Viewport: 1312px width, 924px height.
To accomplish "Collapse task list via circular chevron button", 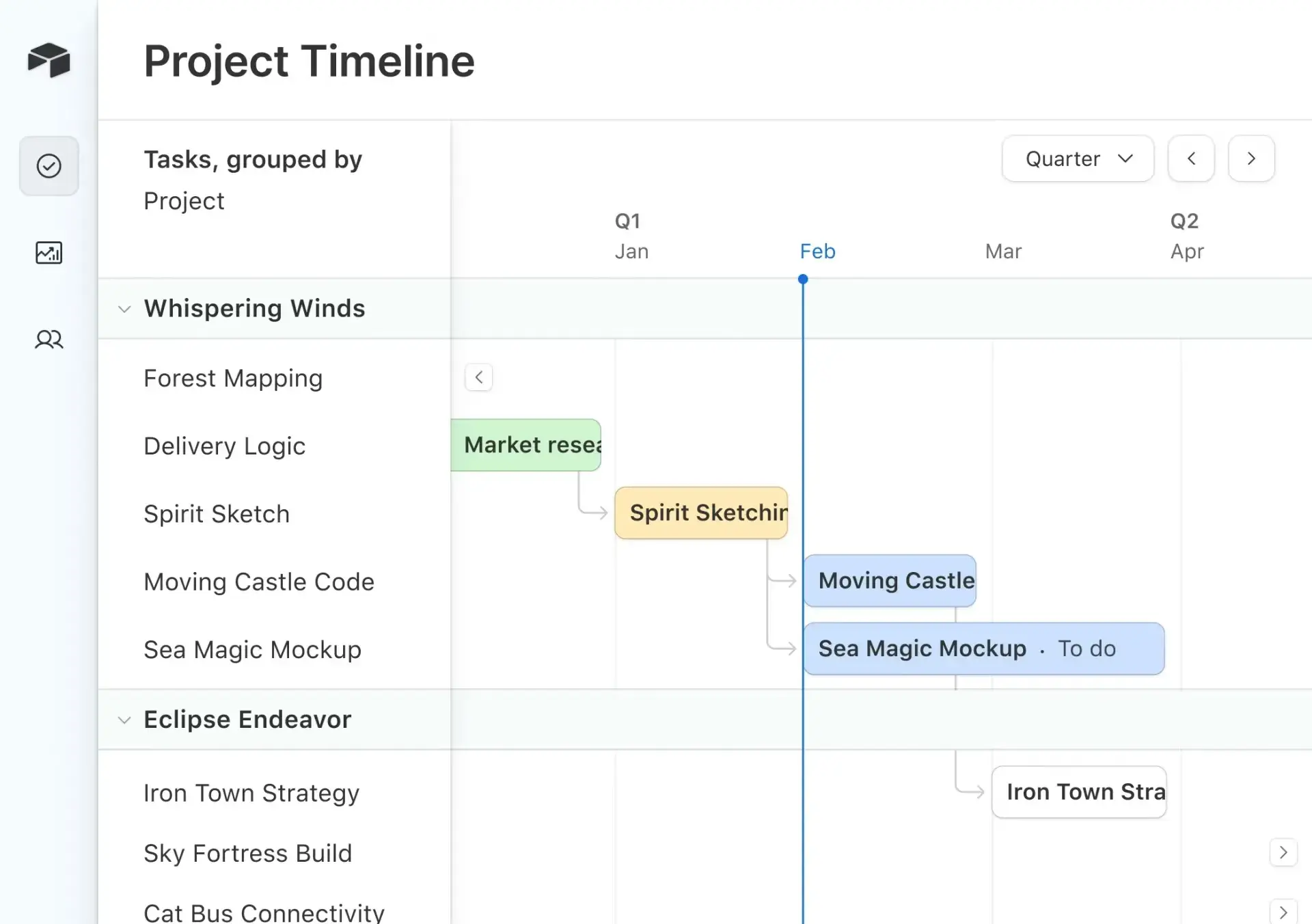I will pyautogui.click(x=479, y=377).
